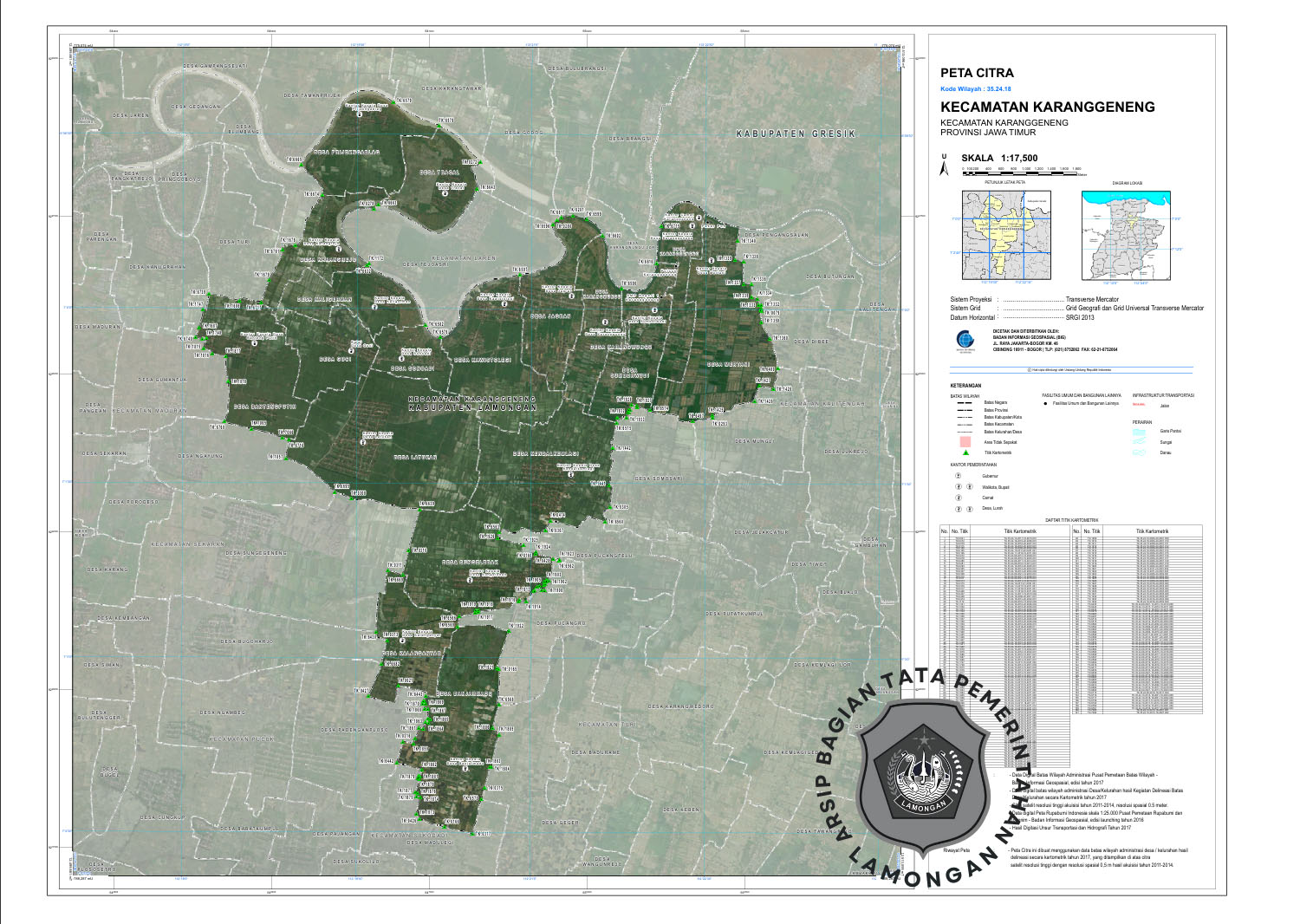Image resolution: width=1313 pixels, height=924 pixels.
Task: Click the north arrow compass symbol
Action: [944, 166]
